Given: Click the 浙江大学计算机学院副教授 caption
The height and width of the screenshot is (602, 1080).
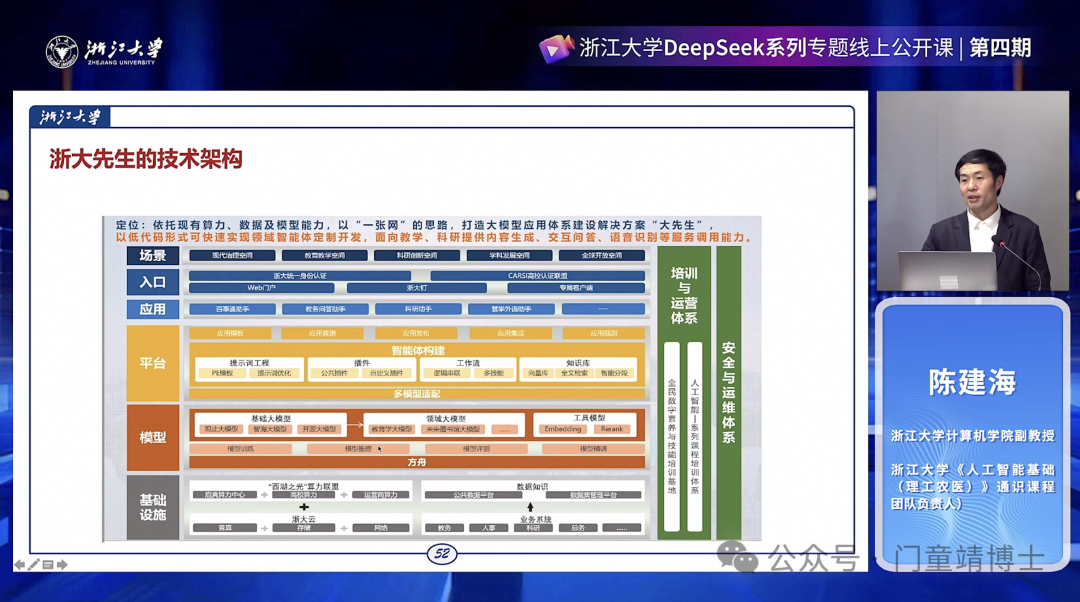Looking at the screenshot, I should [x=973, y=436].
